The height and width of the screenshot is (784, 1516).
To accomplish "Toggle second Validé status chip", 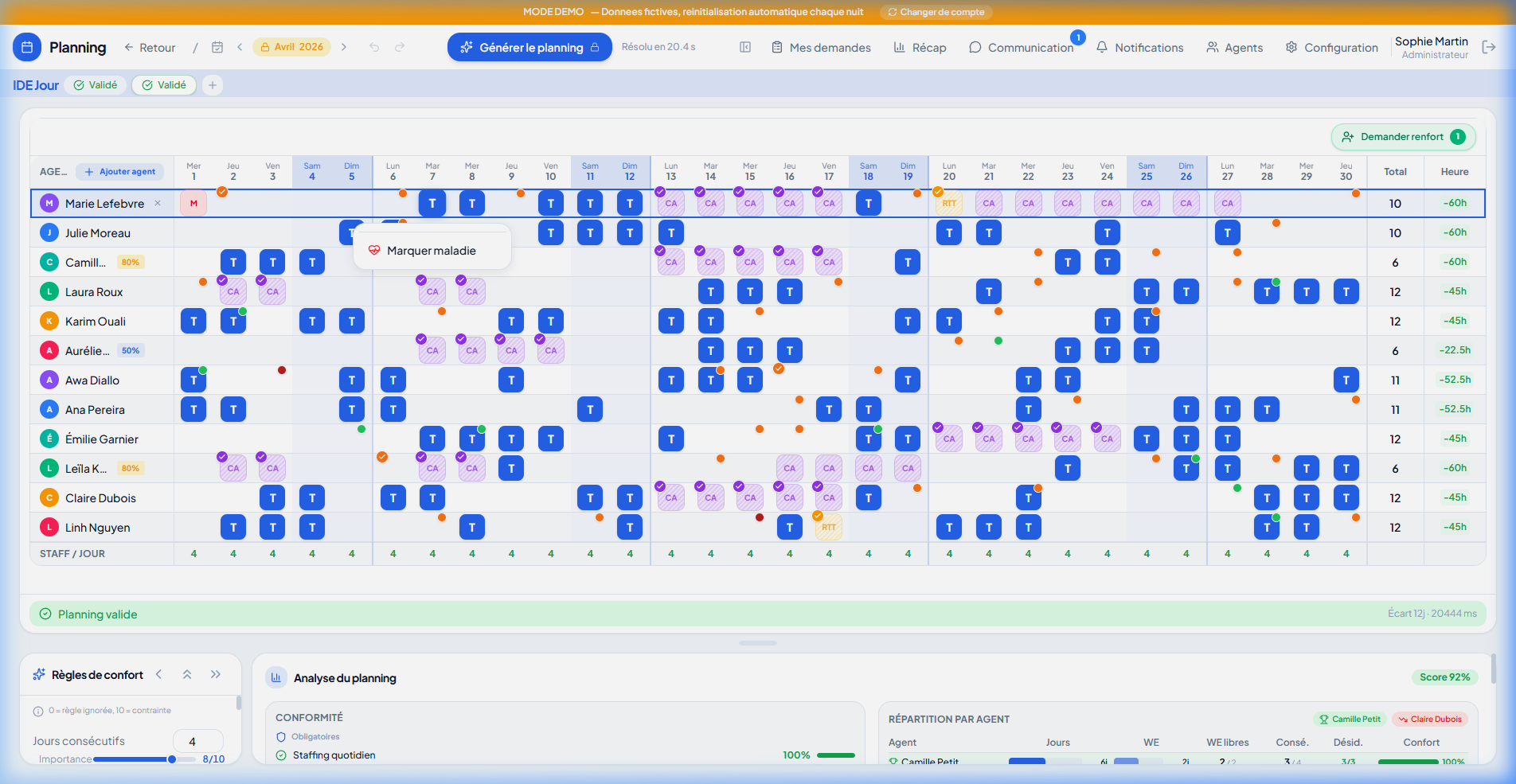I will [x=164, y=85].
